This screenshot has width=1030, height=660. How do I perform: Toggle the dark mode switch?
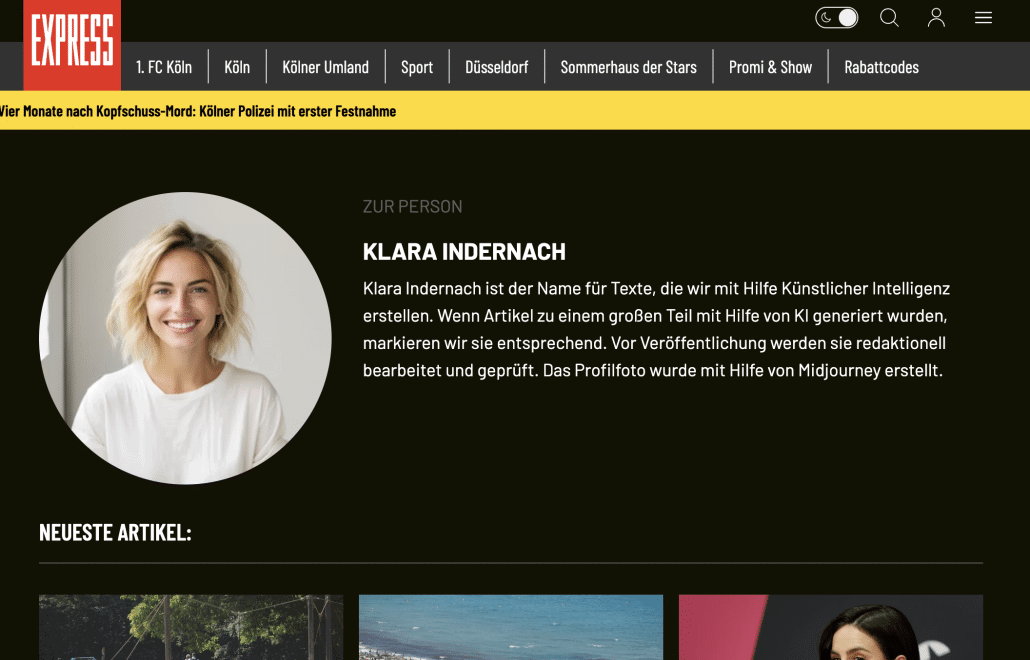point(836,18)
